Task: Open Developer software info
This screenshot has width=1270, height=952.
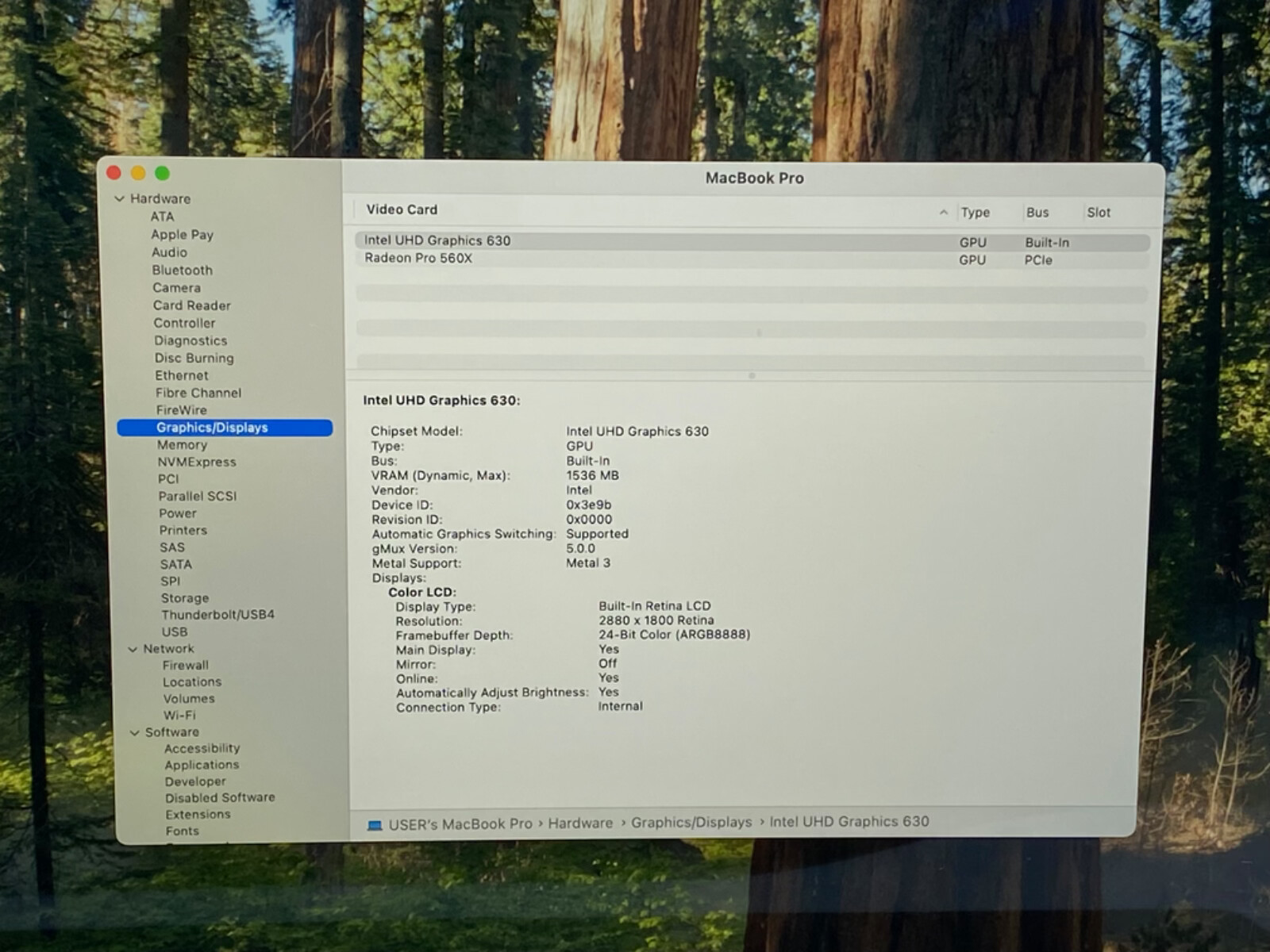Action: [195, 781]
